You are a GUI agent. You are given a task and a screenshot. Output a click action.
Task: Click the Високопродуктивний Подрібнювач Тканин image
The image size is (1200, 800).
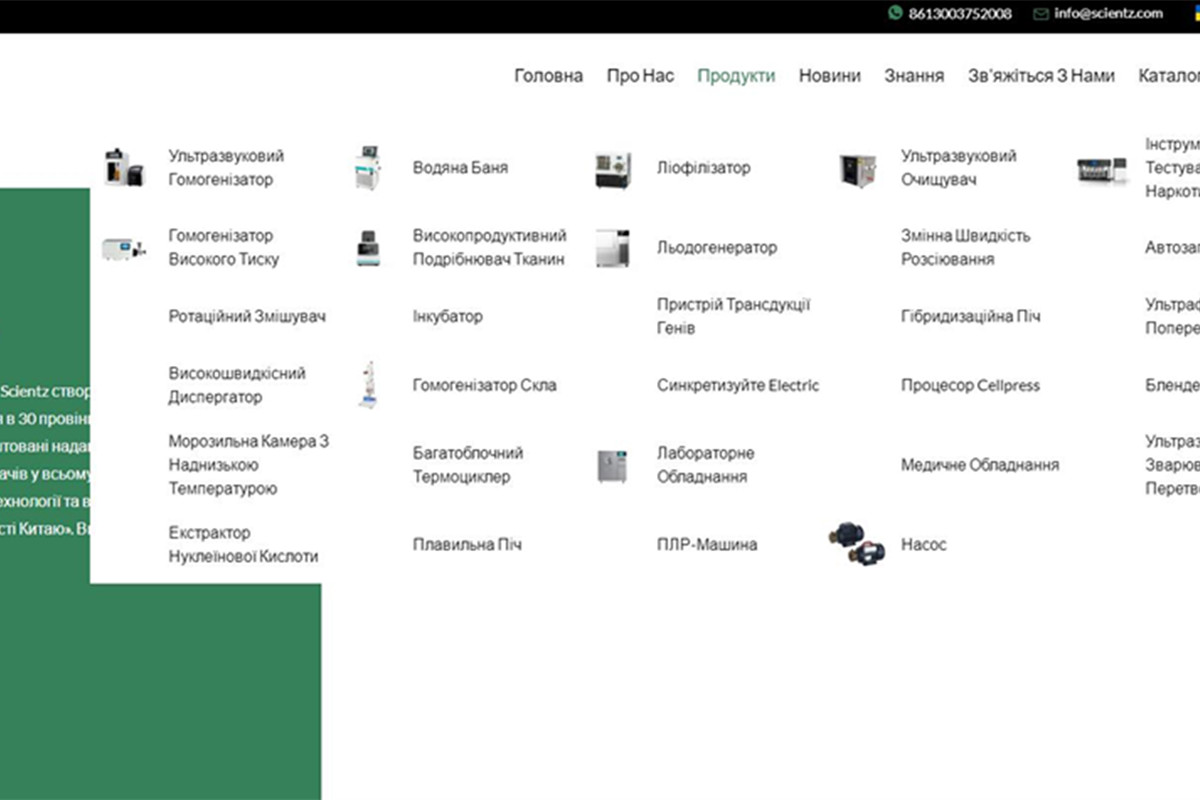point(369,248)
